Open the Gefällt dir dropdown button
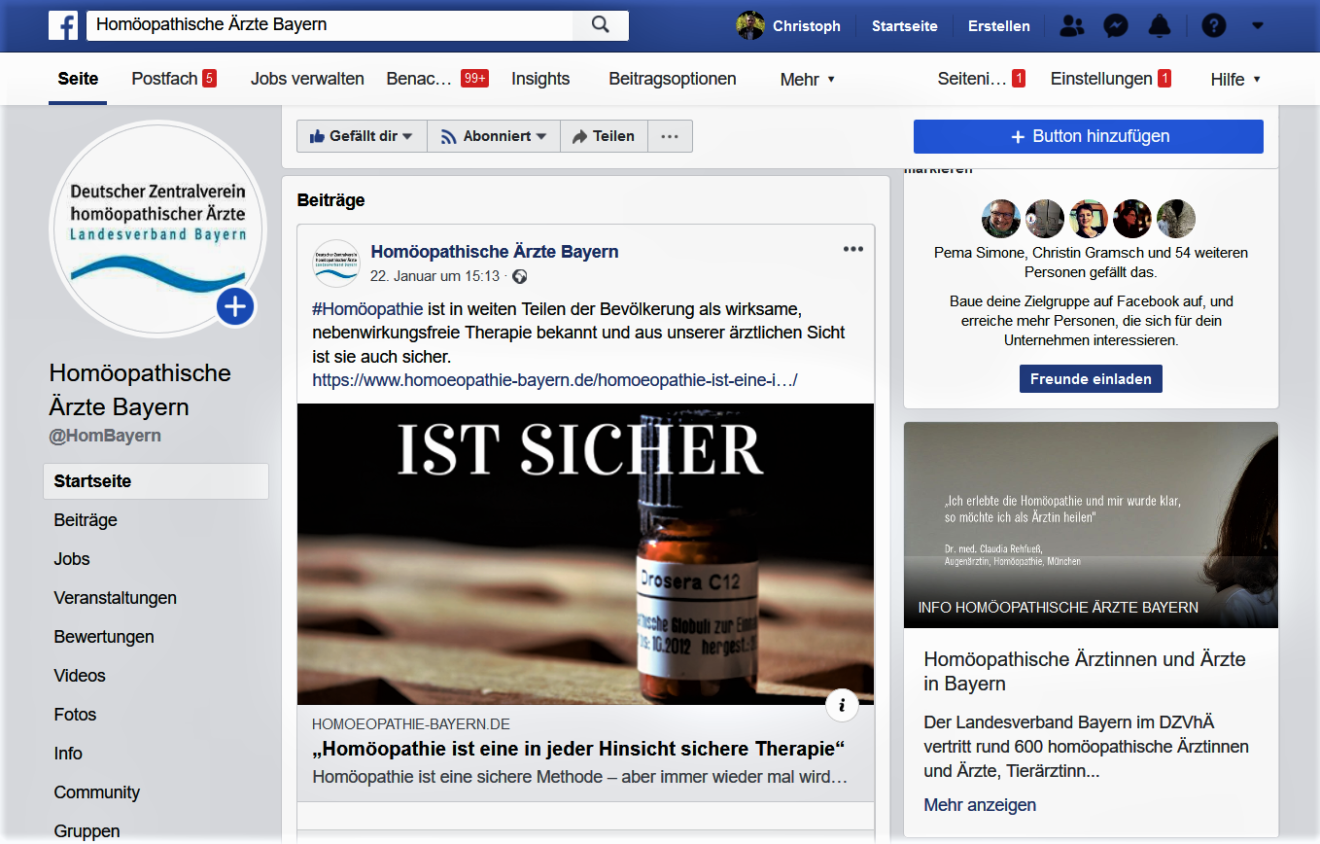The width and height of the screenshot is (1320, 844). click(362, 136)
